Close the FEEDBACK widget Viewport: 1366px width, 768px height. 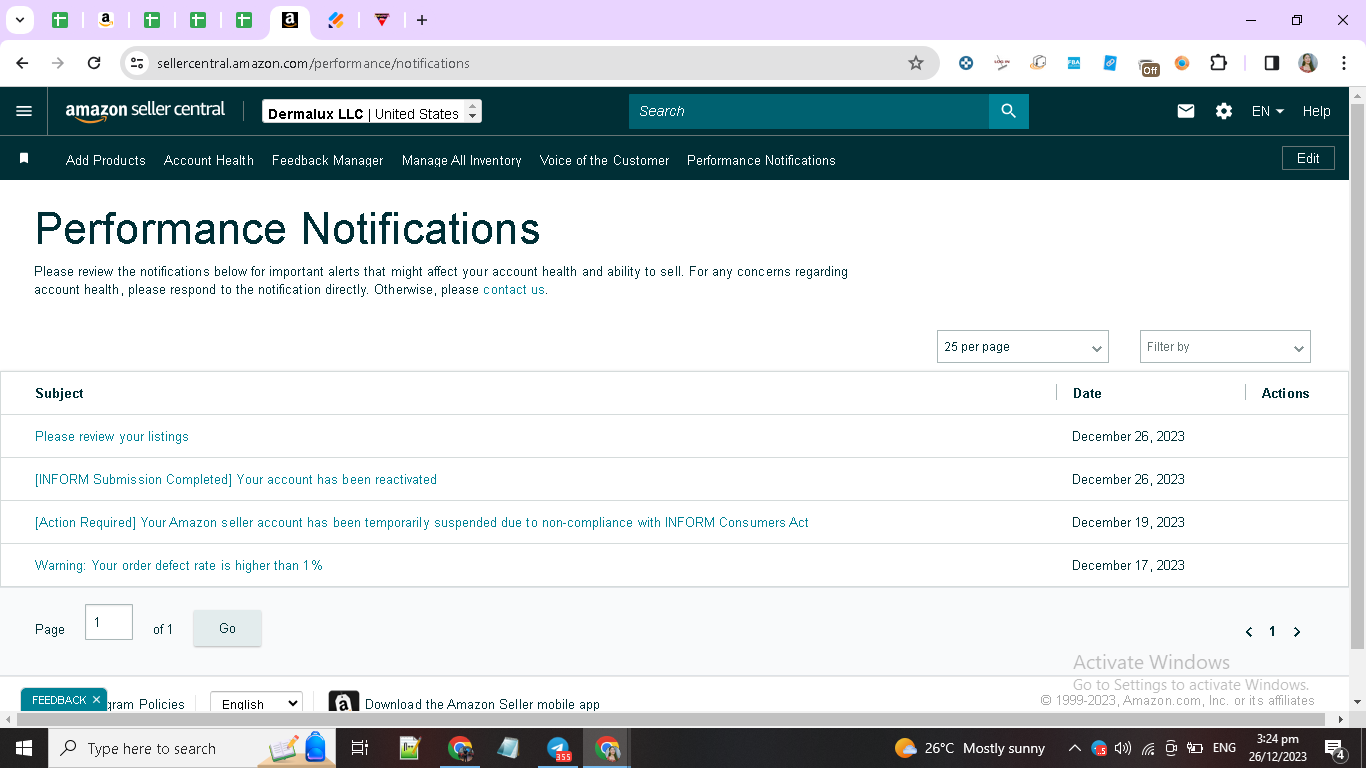click(96, 700)
